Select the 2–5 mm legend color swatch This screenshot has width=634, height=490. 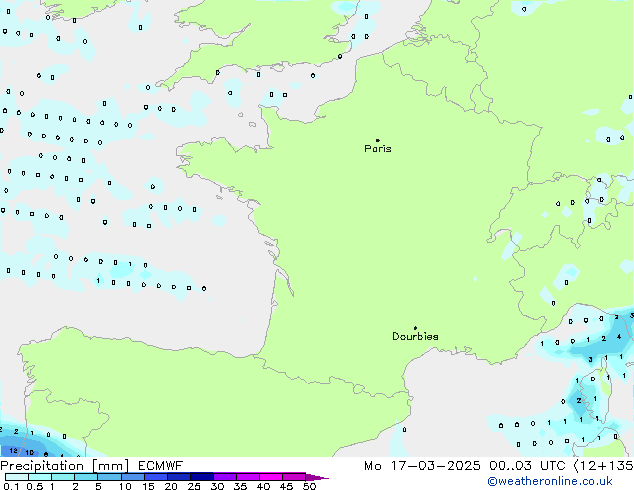pos(86,477)
